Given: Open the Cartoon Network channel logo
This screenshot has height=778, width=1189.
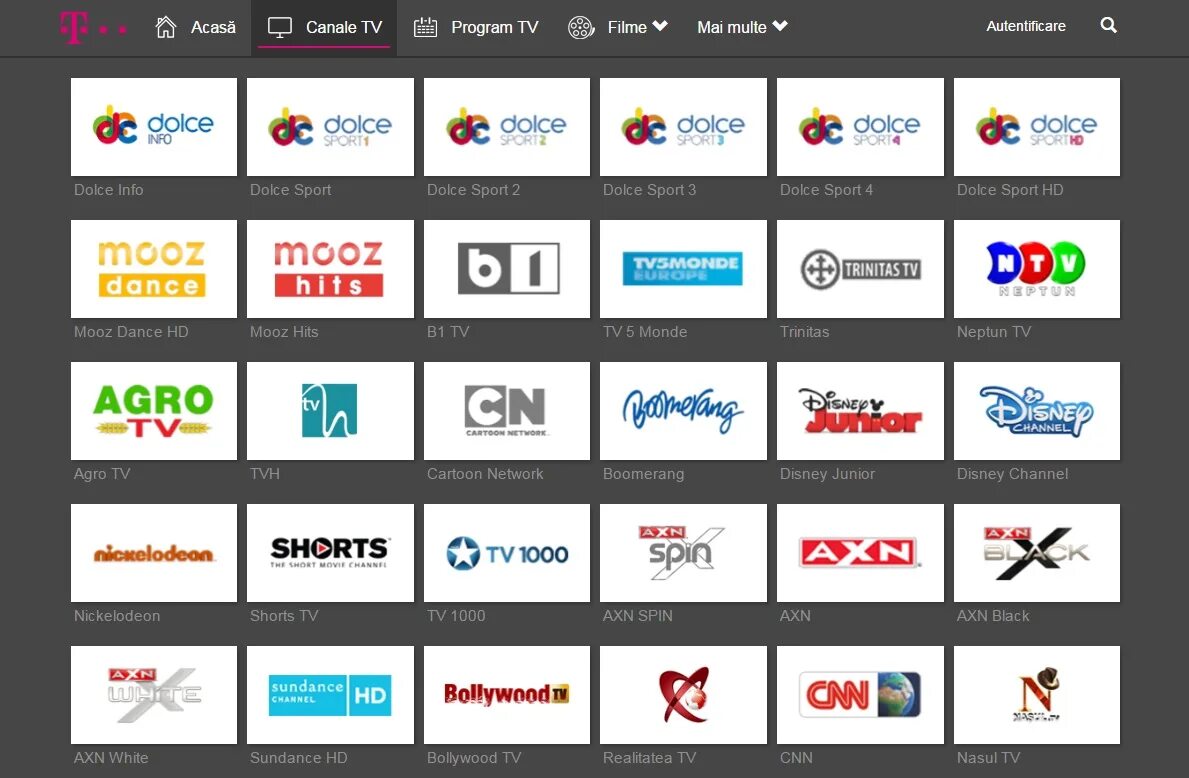Looking at the screenshot, I should coord(507,410).
